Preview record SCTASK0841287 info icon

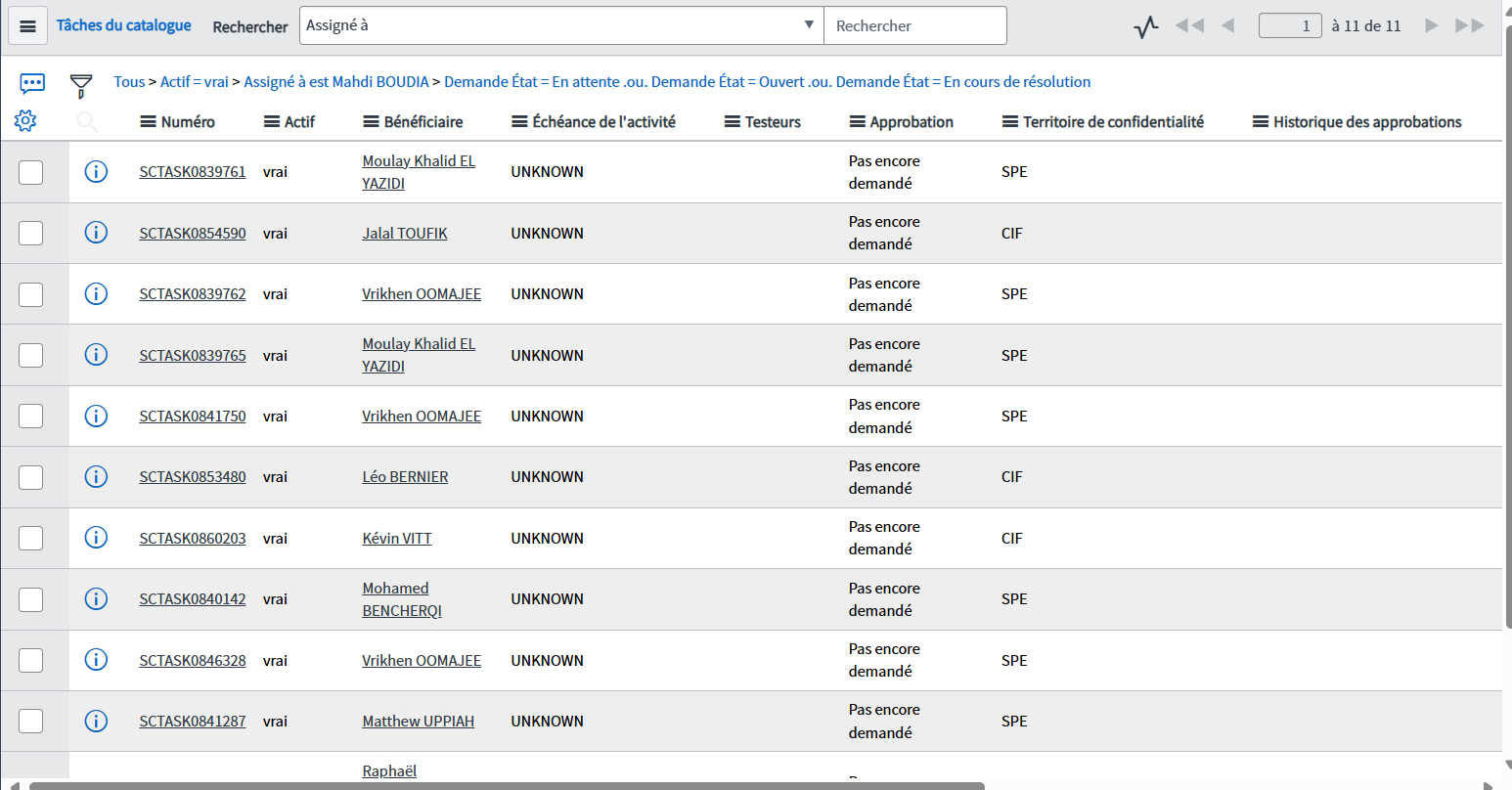point(96,721)
